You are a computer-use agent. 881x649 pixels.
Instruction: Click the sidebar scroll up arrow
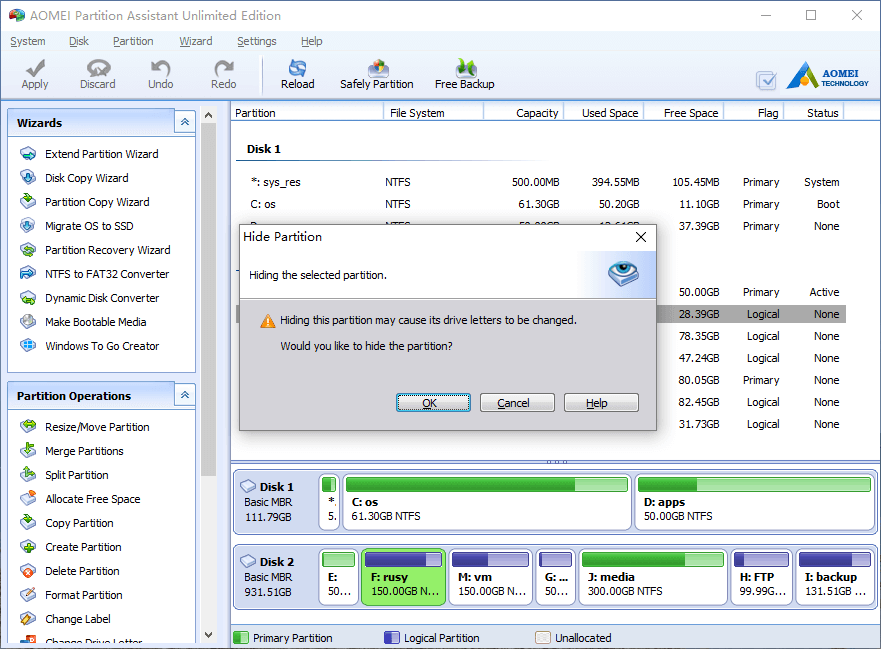(x=208, y=115)
